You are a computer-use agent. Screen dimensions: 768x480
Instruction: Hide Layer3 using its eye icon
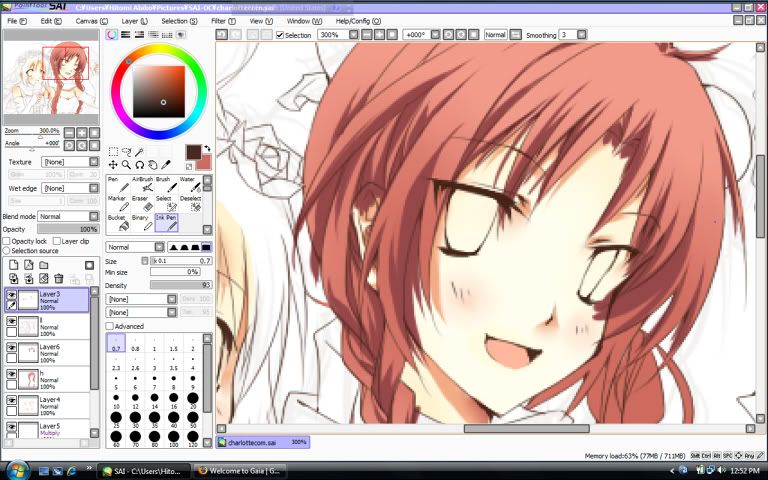click(x=11, y=294)
